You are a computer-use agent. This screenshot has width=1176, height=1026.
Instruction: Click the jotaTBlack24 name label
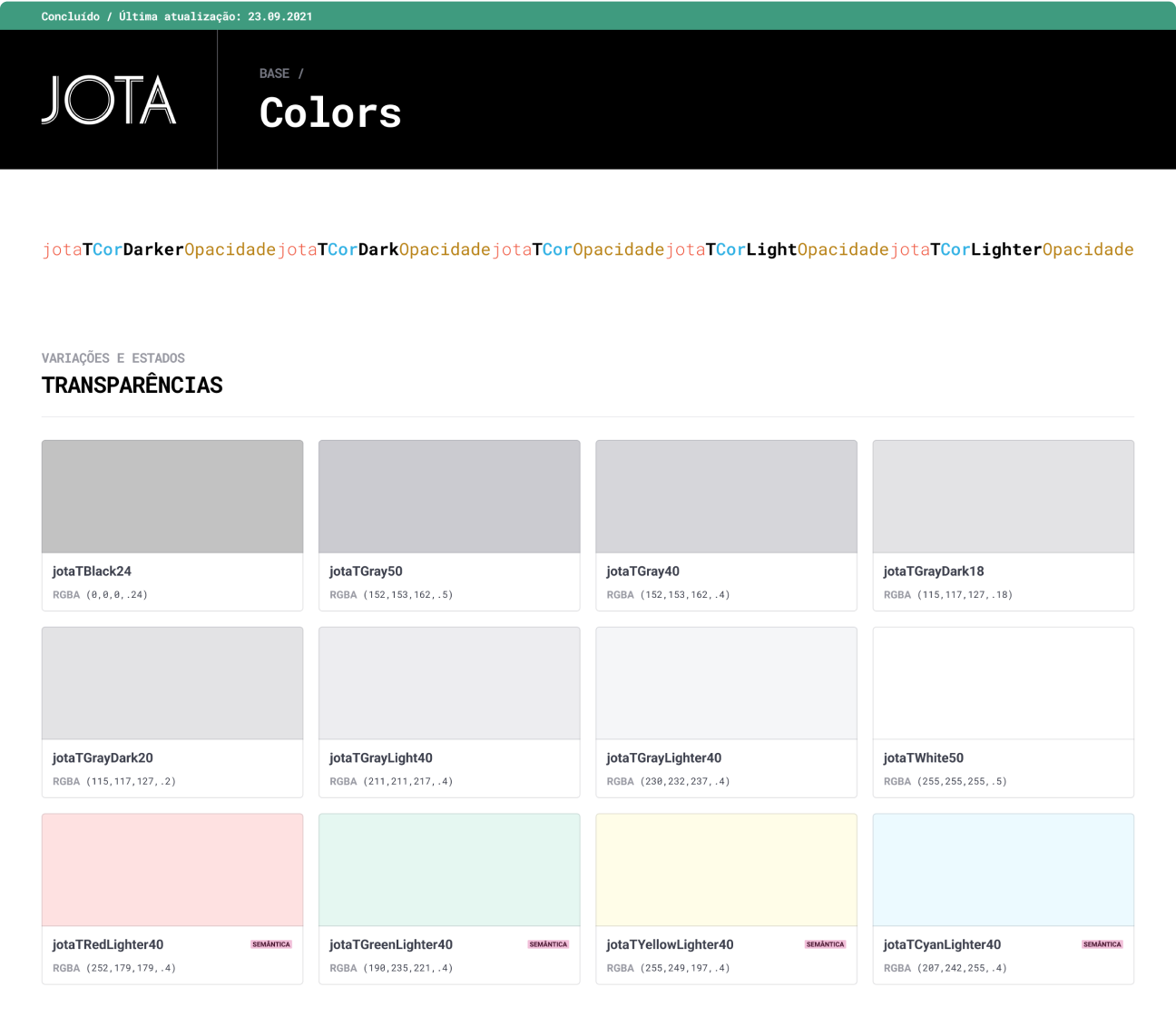[92, 572]
